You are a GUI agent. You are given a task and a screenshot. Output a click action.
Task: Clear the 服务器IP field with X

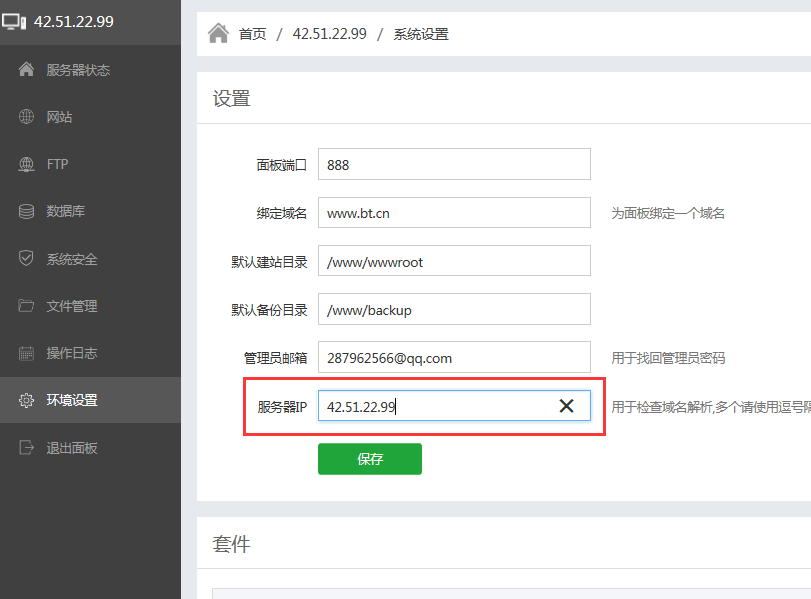tap(566, 405)
